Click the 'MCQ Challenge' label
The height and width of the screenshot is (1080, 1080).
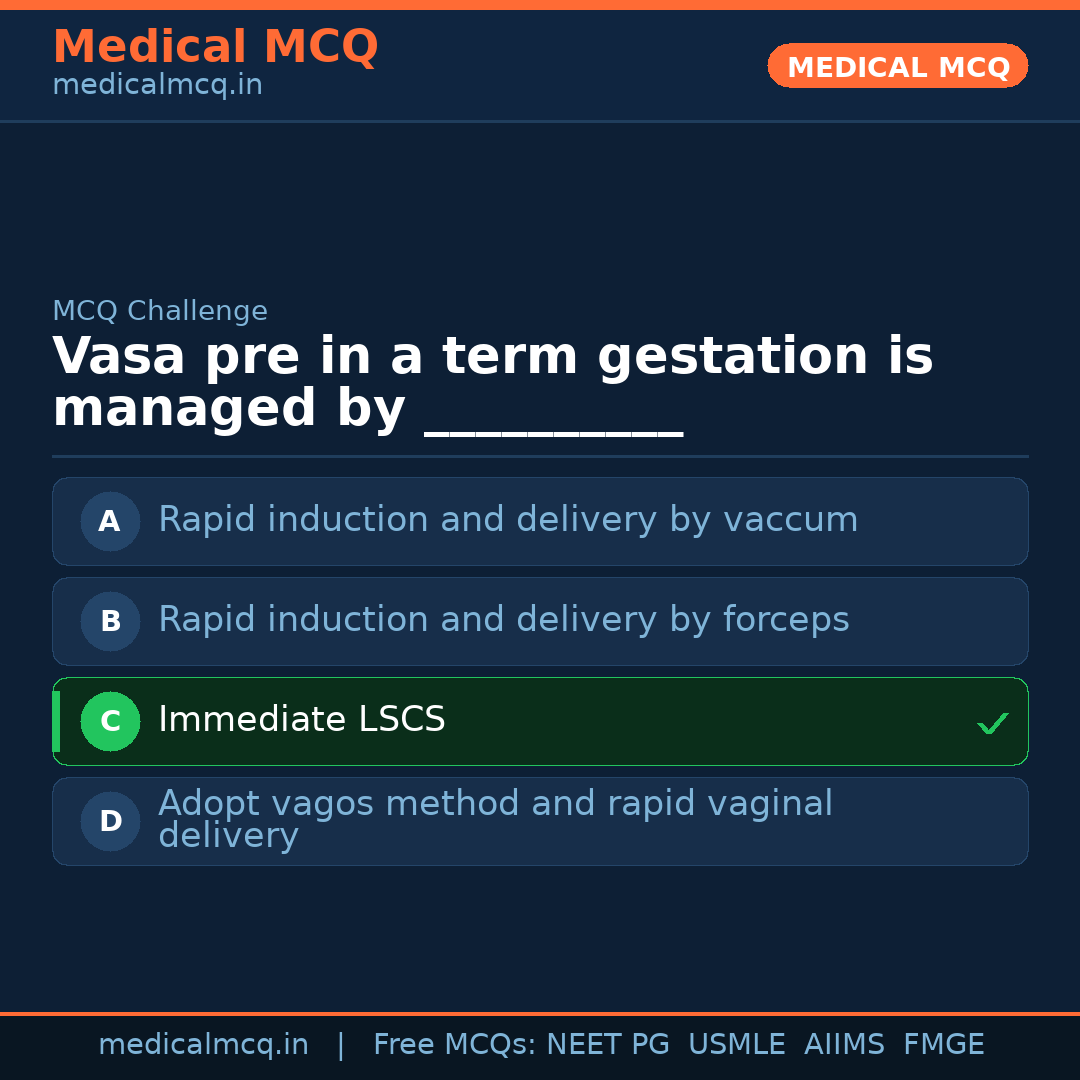(x=160, y=311)
